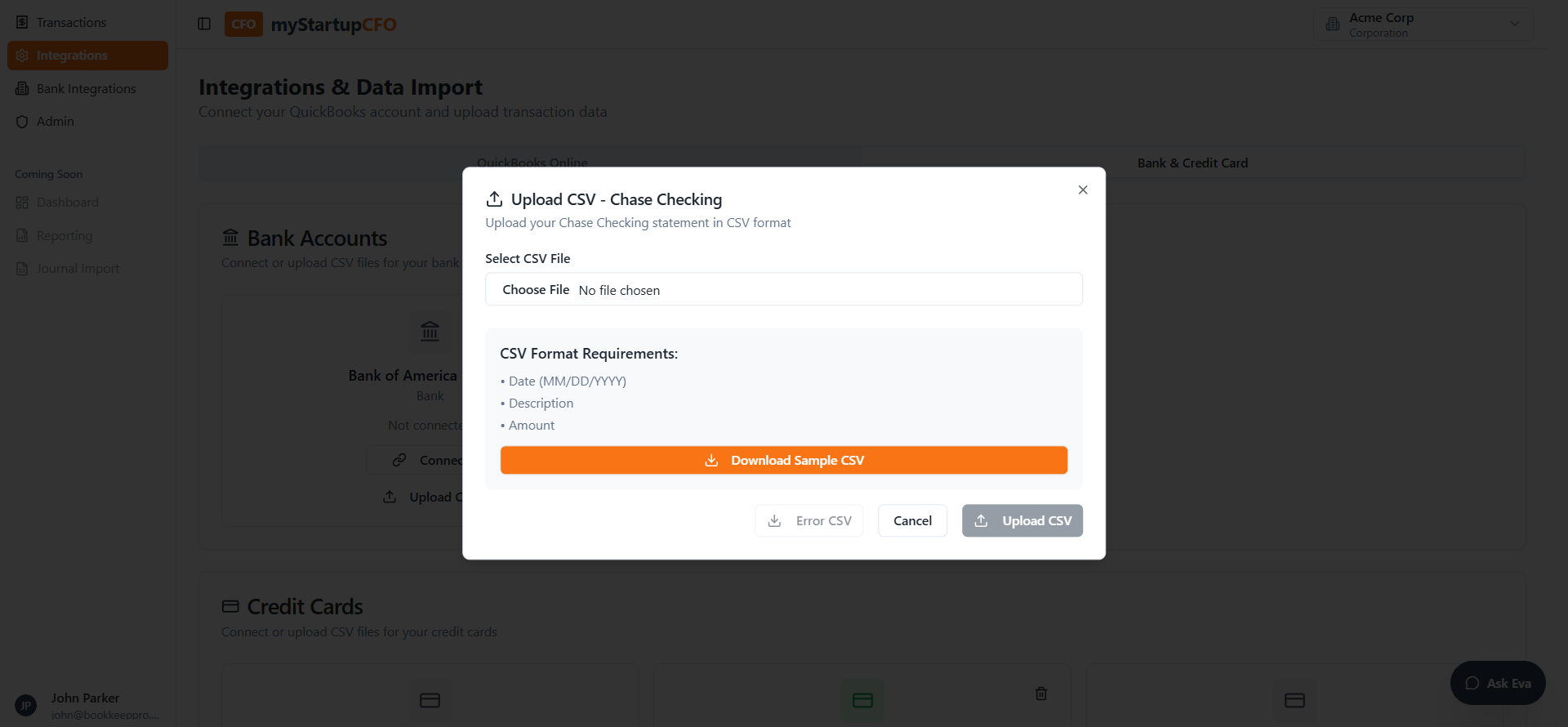The image size is (1568, 727).
Task: Switch to Bank & Credit Card tab
Action: pos(1192,163)
